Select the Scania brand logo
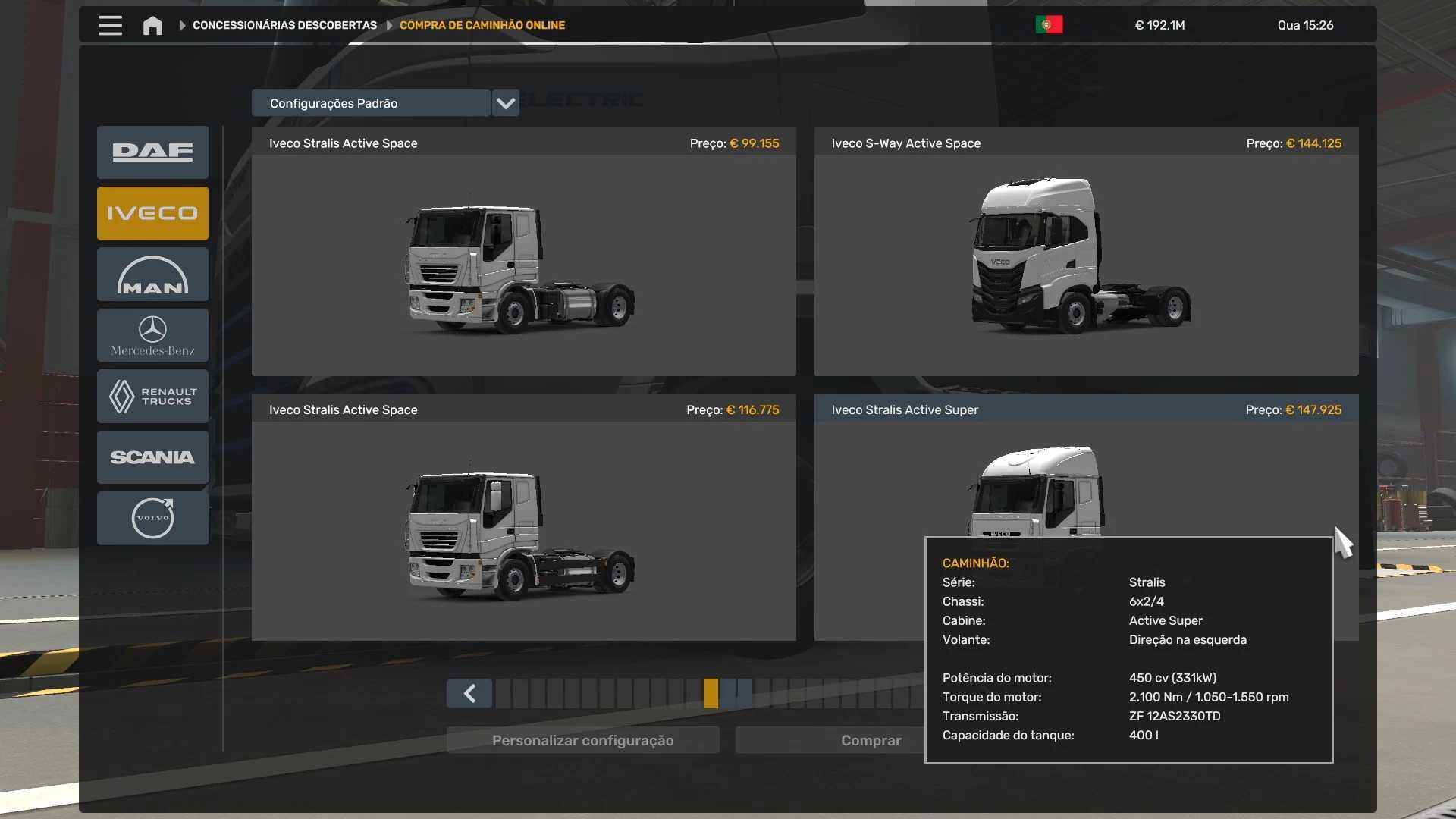The width and height of the screenshot is (1456, 819). [152, 457]
